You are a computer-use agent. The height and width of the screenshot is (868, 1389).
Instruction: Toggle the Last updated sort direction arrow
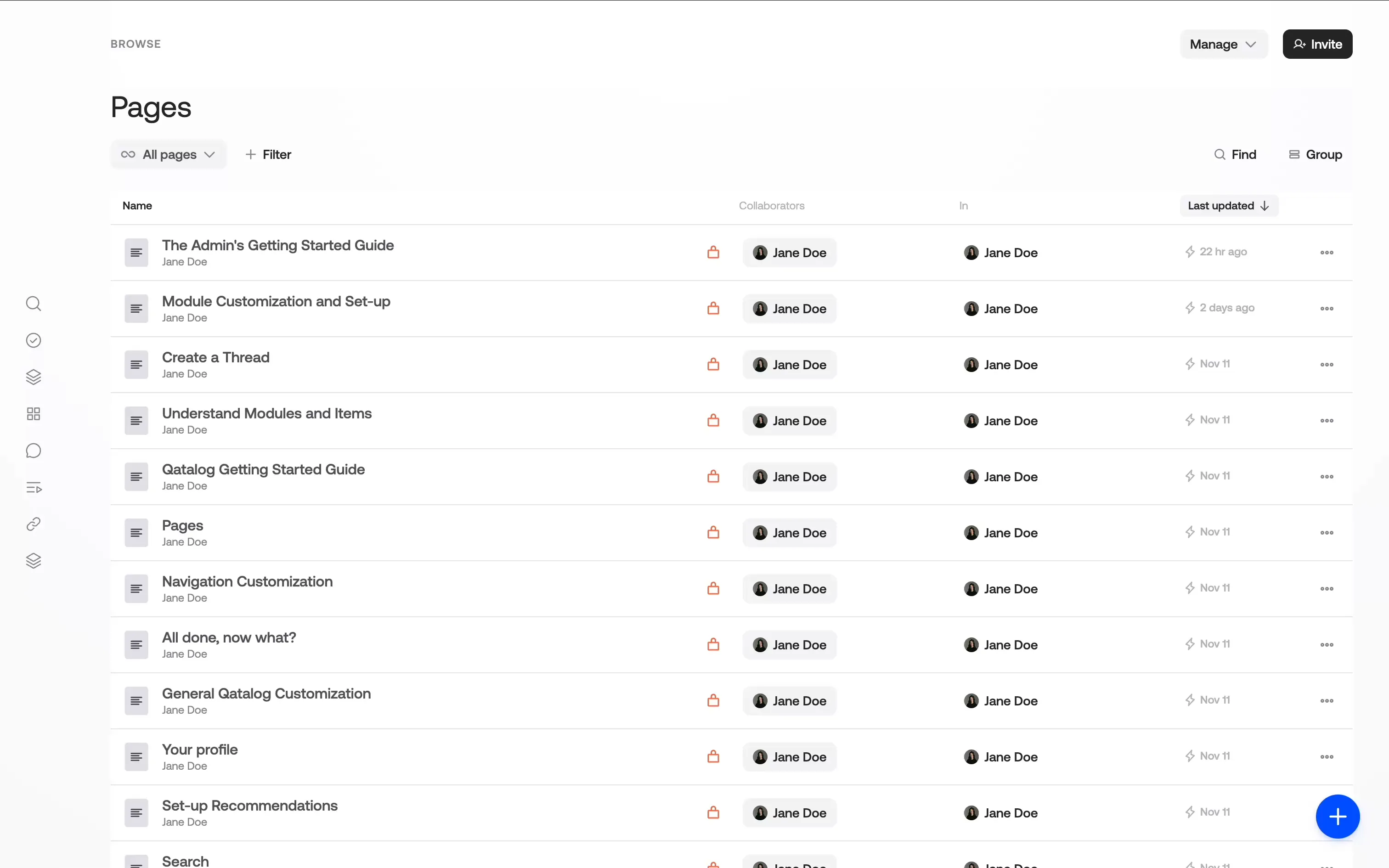click(1265, 206)
